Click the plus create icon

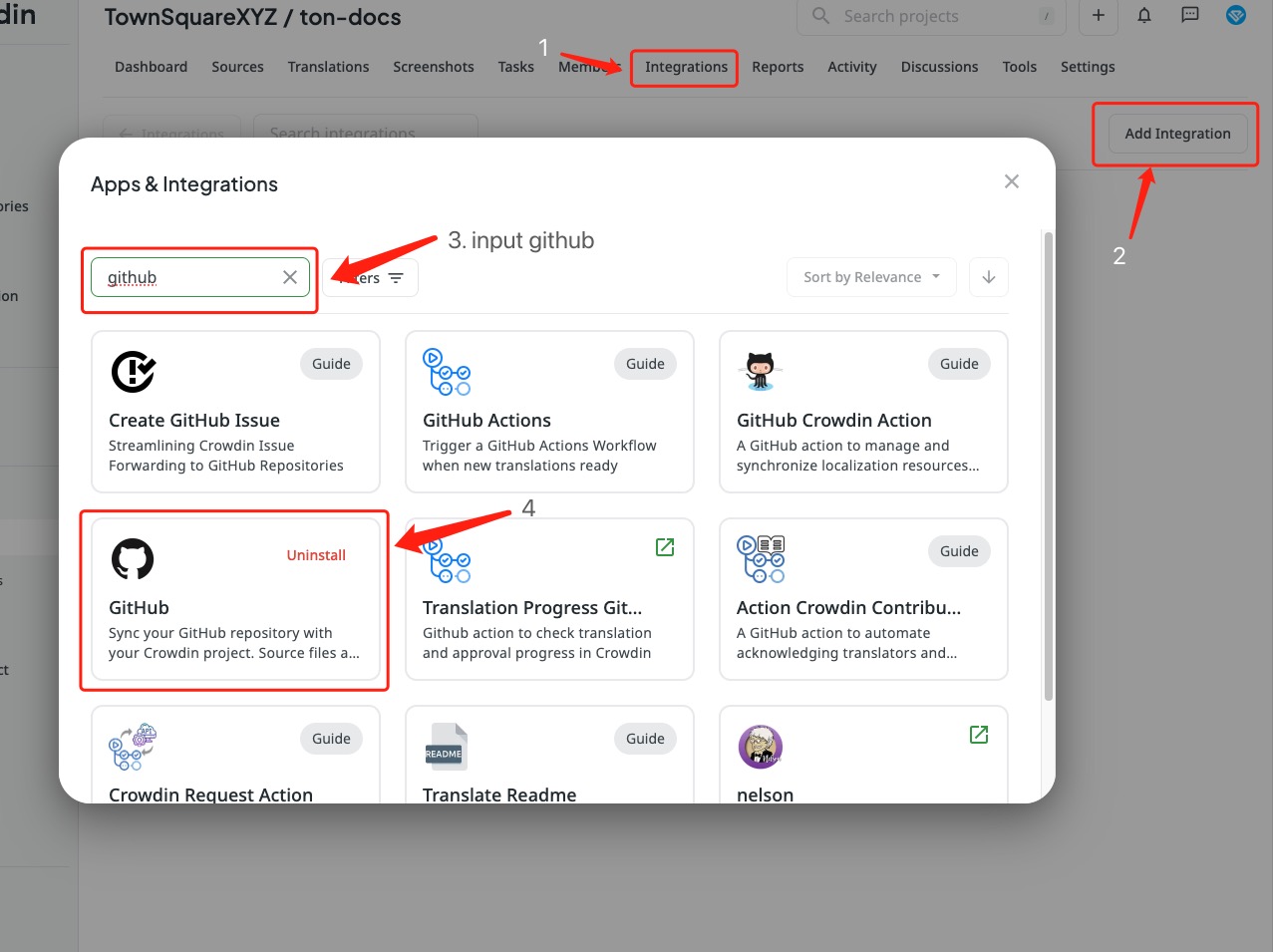pos(1098,15)
